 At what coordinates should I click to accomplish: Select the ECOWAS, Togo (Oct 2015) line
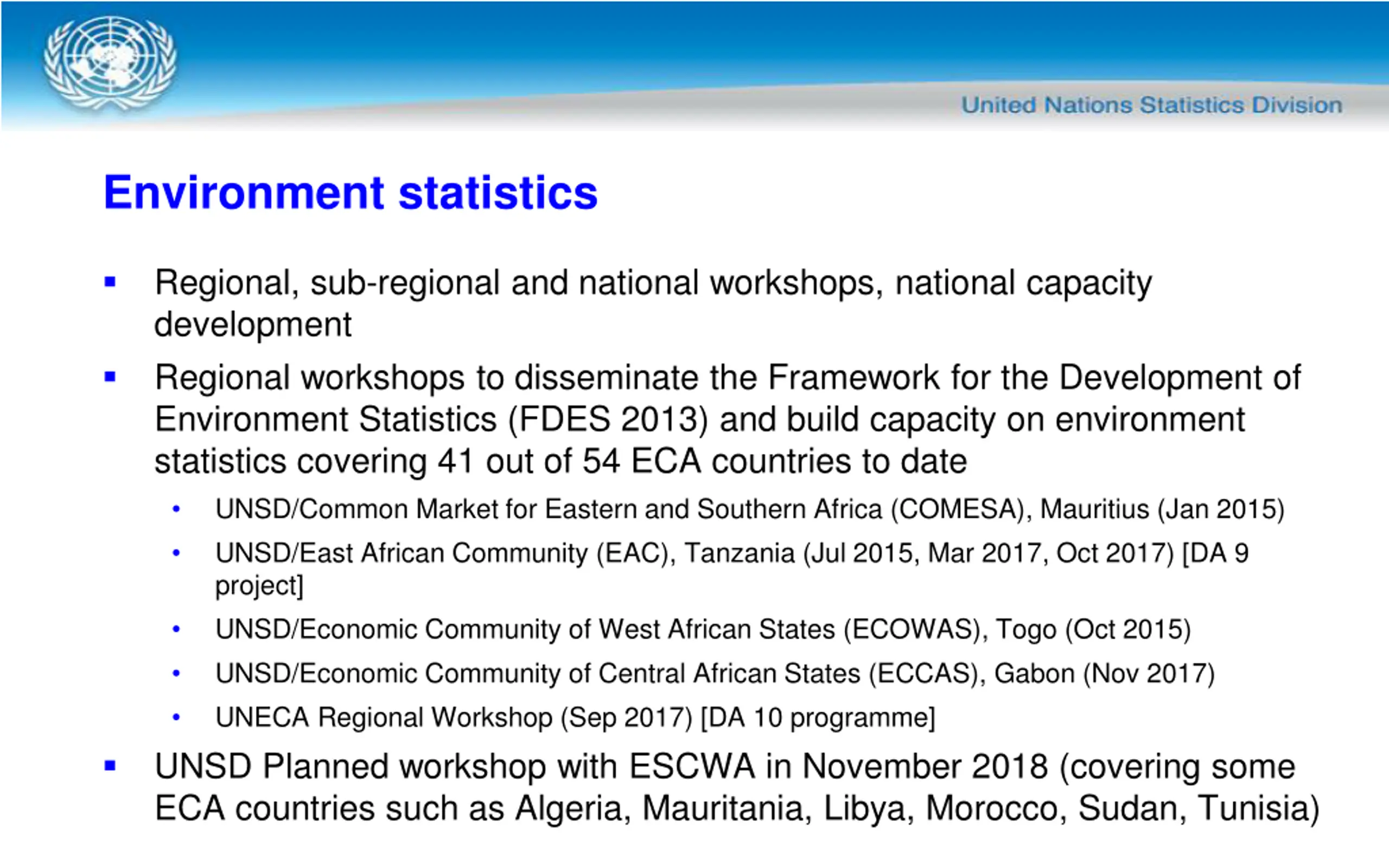coord(703,629)
